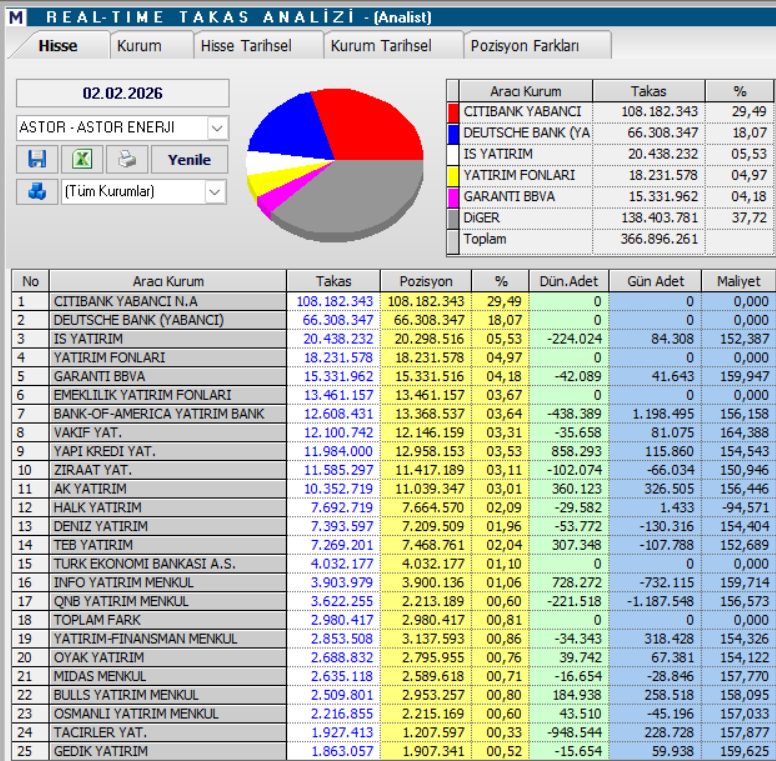This screenshot has width=776, height=761.
Task: Switch to the Kurum tab
Action: (x=139, y=46)
